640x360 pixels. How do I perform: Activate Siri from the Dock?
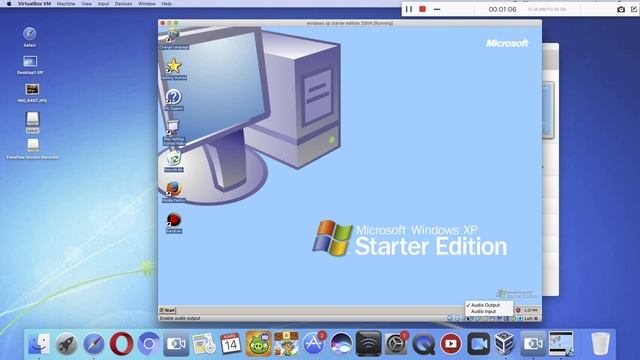pyautogui.click(x=341, y=344)
